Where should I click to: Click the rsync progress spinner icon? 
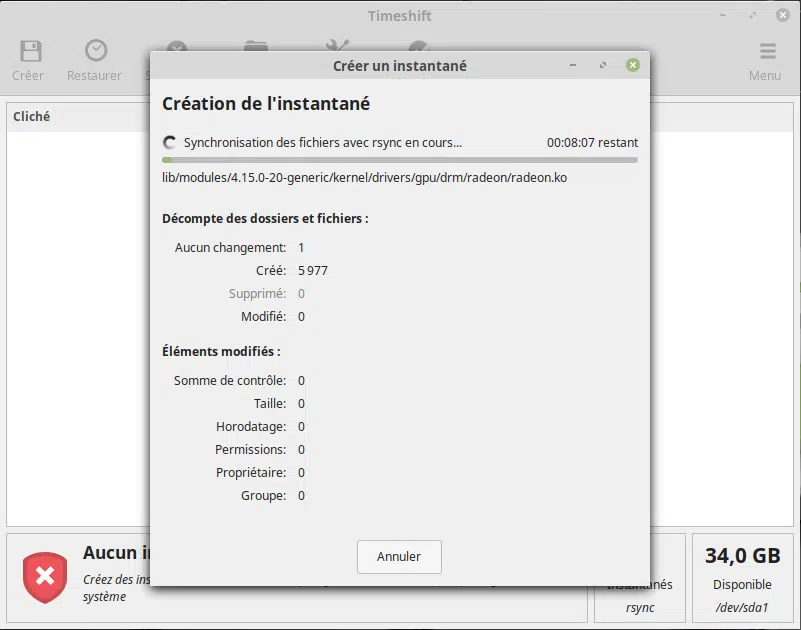pos(169,143)
